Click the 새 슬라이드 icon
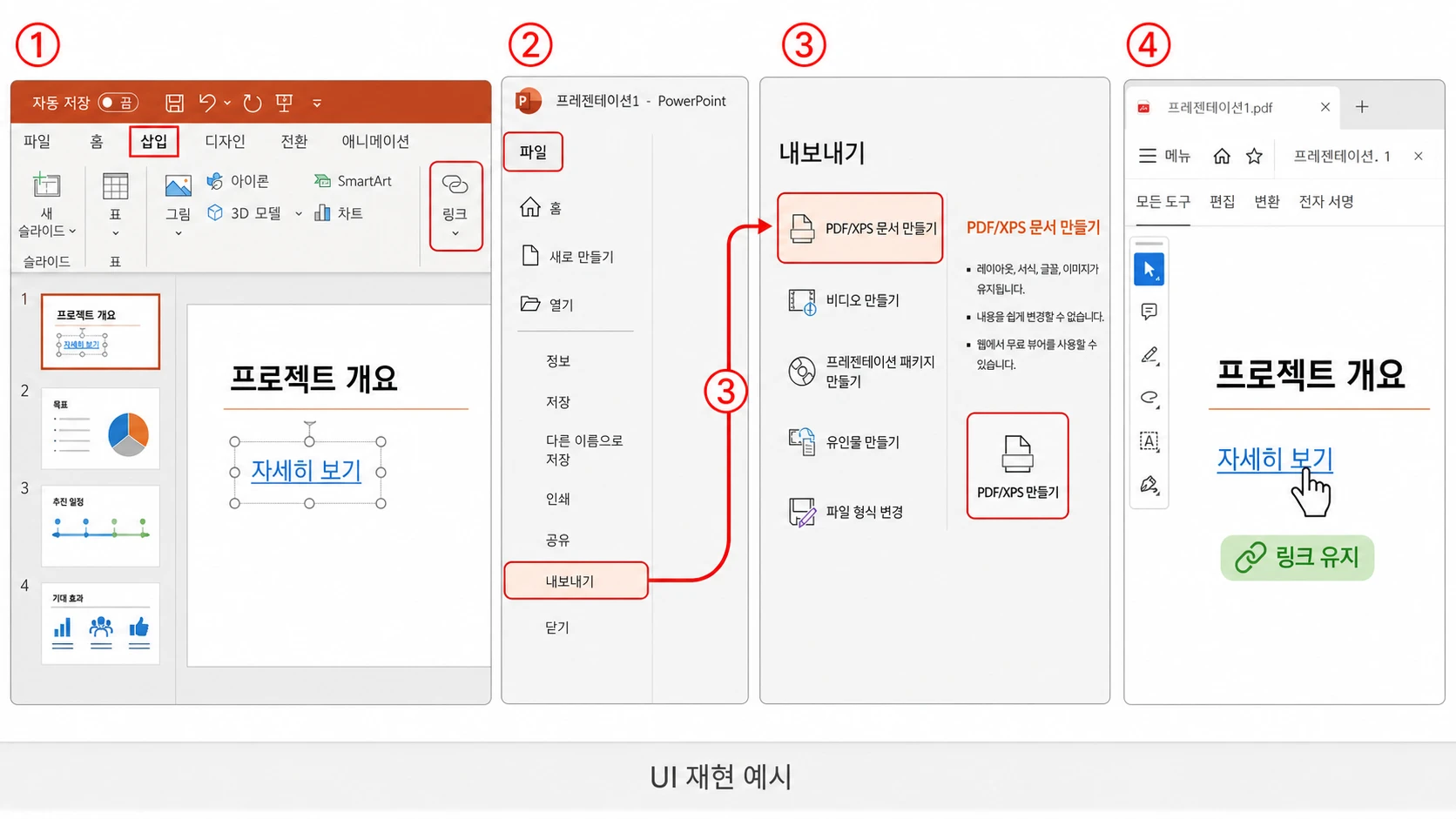 coord(46,185)
